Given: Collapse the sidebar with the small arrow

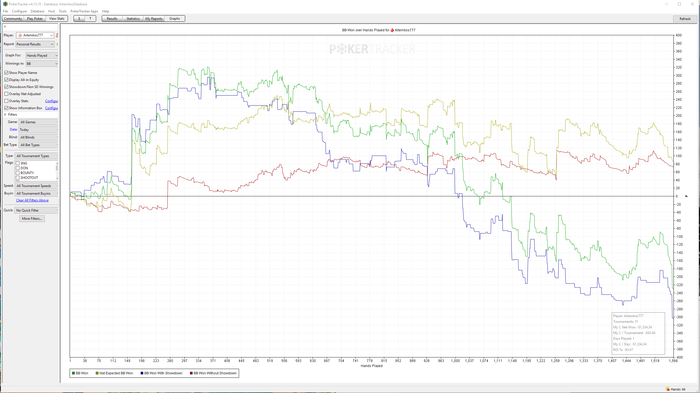Looking at the screenshot, I should click(x=5, y=26).
